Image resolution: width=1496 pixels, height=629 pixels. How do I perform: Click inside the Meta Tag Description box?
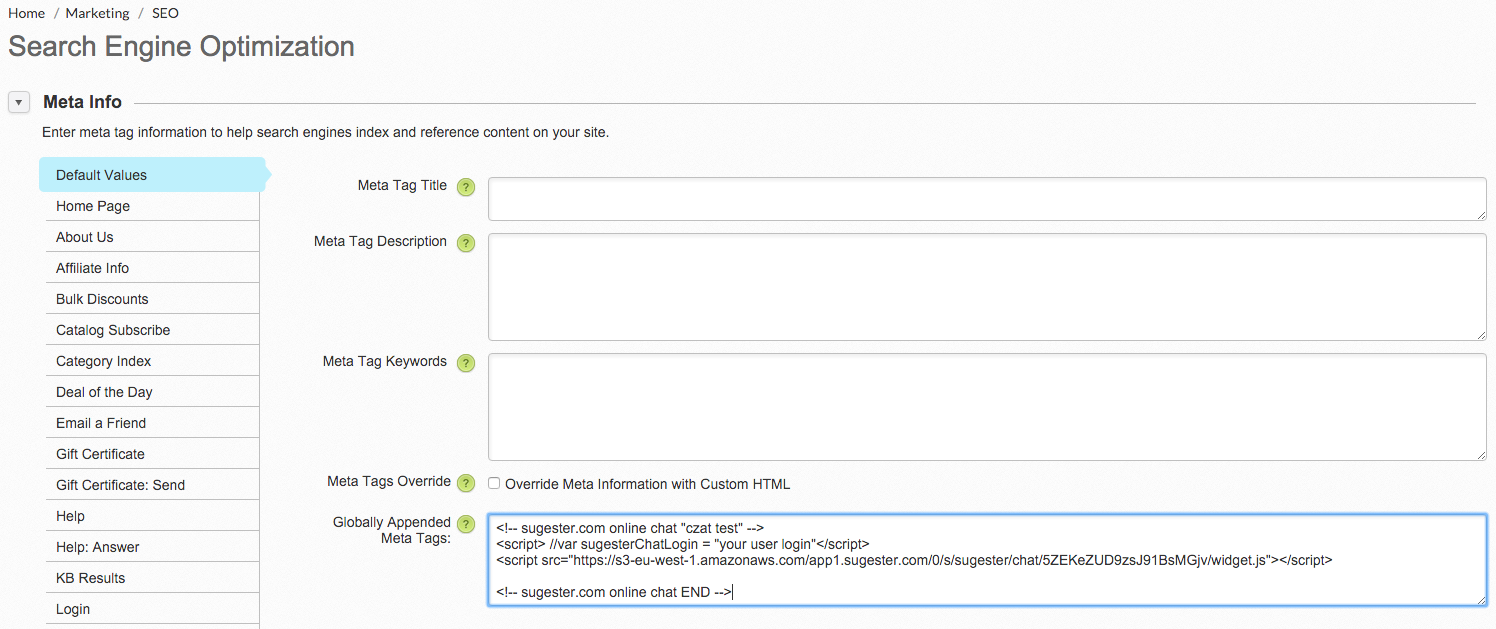(986, 287)
